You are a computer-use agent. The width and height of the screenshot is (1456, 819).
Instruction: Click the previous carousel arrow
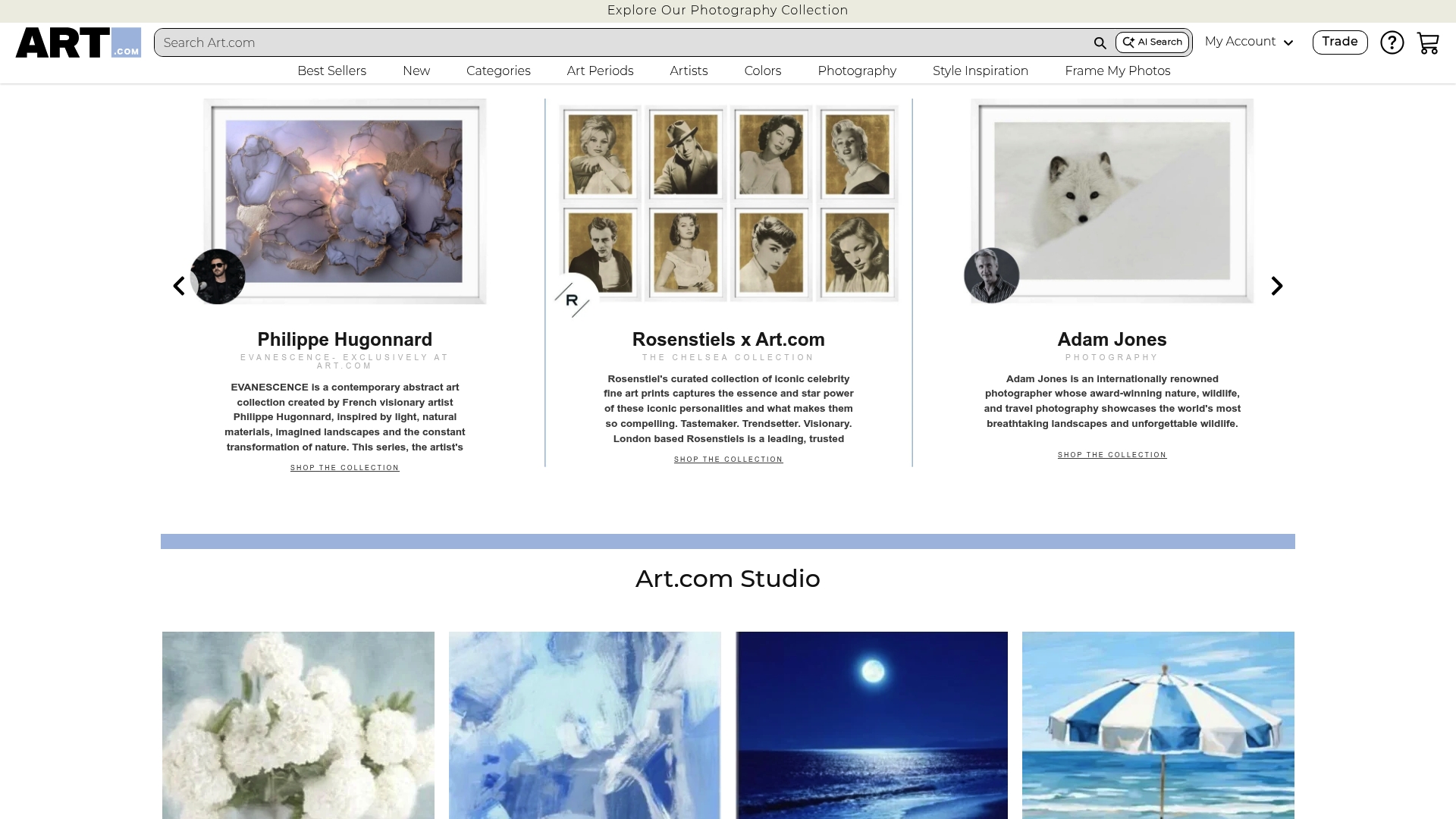click(179, 286)
